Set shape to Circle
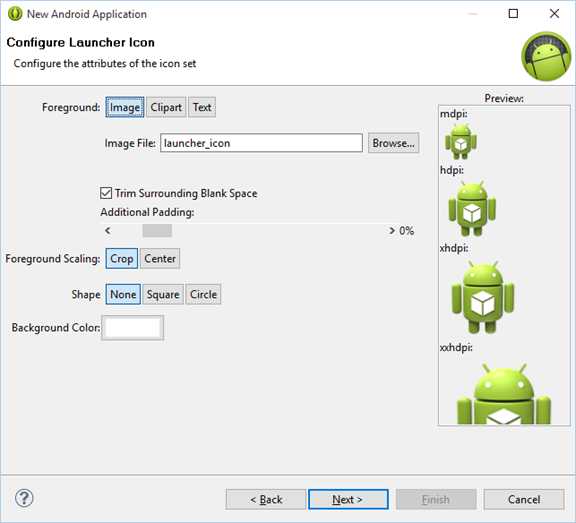The height and width of the screenshot is (523, 576). (x=203, y=294)
